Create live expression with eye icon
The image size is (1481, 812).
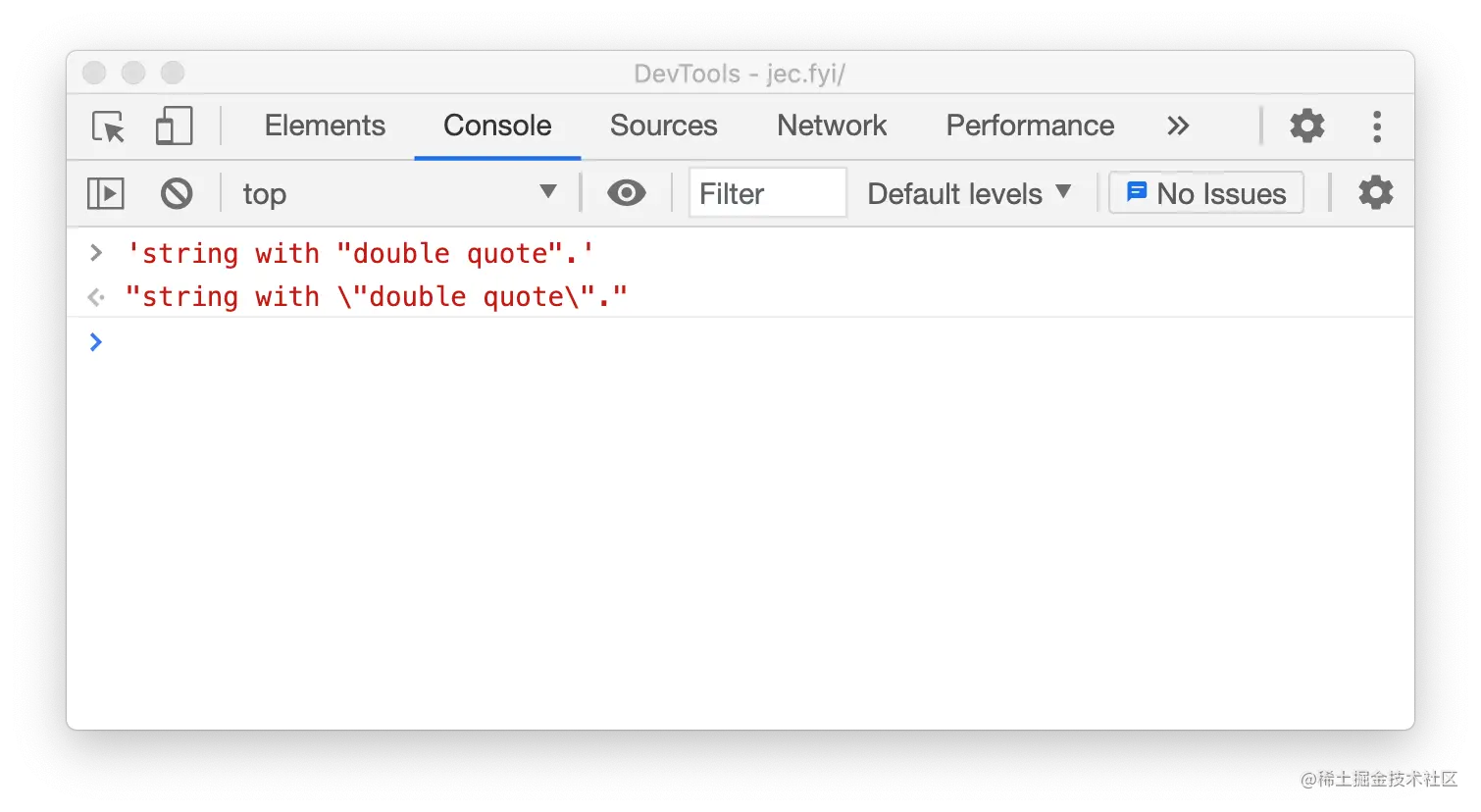626,192
